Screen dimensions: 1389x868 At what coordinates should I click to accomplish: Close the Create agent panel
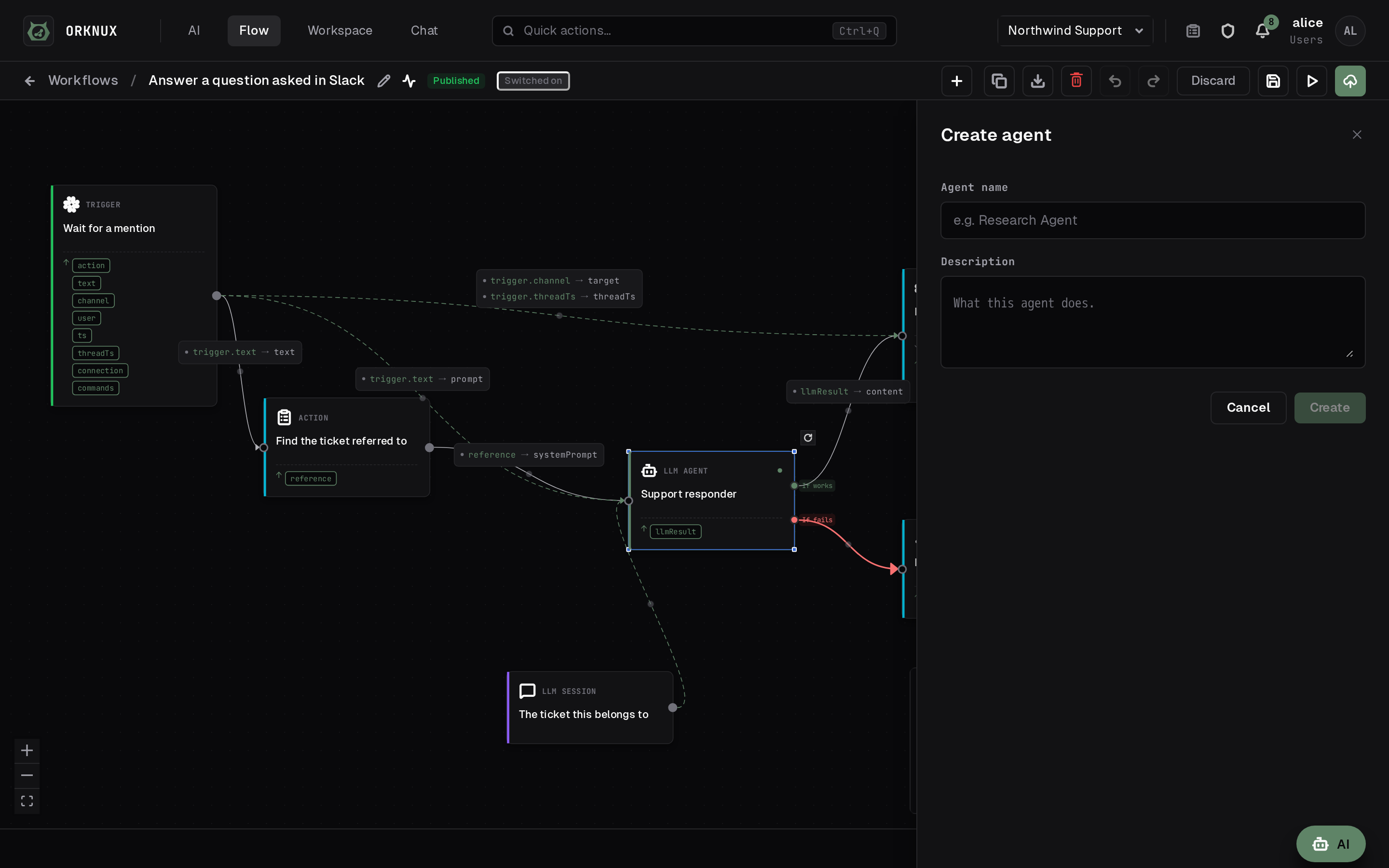1357,135
